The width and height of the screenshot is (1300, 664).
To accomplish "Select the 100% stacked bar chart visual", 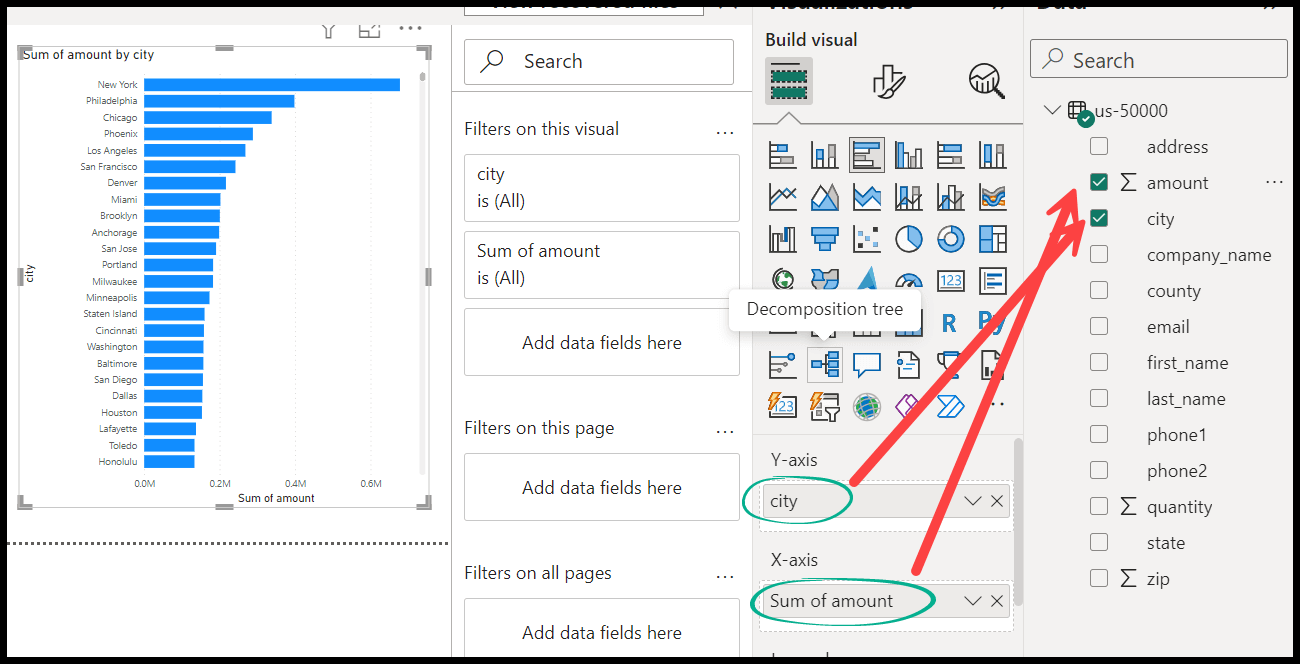I will point(951,155).
